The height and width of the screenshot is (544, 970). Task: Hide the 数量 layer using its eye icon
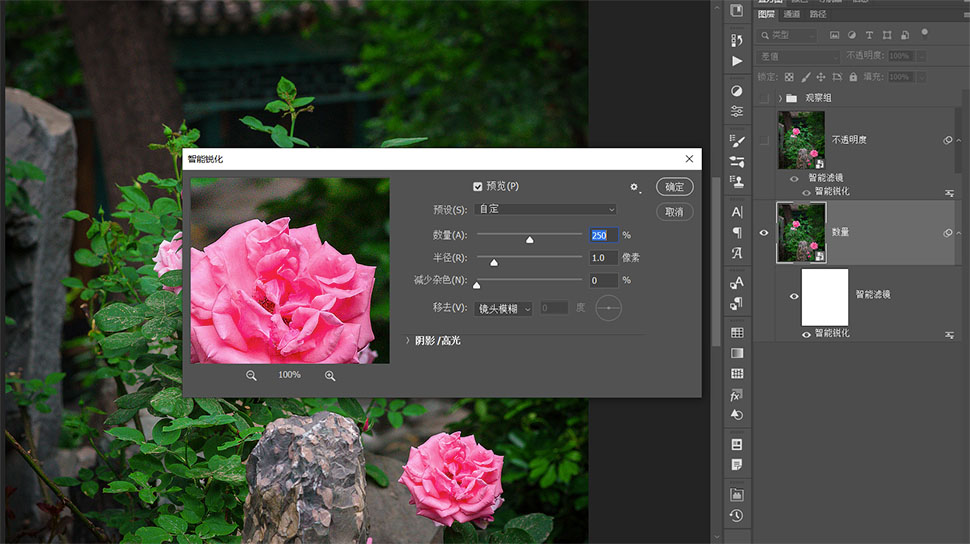point(765,232)
